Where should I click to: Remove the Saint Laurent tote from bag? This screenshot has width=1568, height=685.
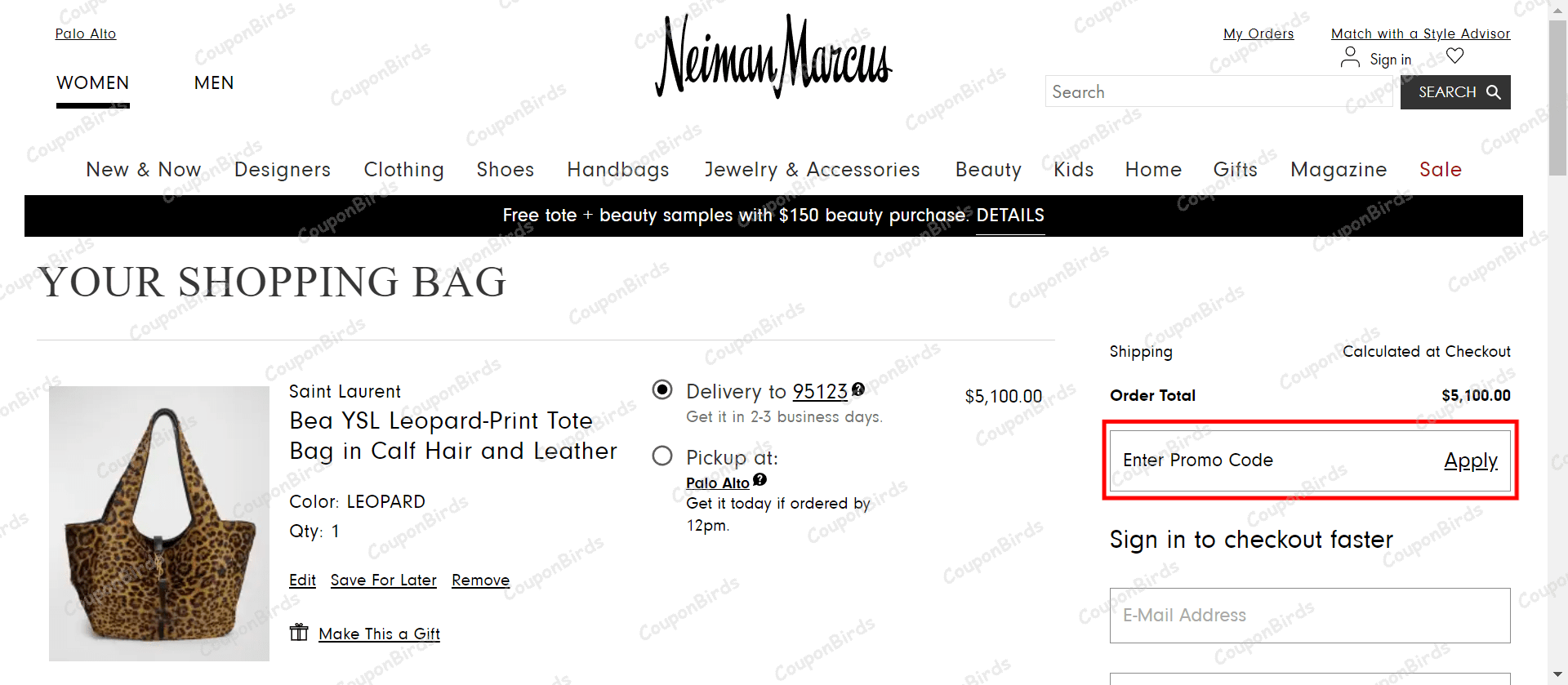pos(480,580)
